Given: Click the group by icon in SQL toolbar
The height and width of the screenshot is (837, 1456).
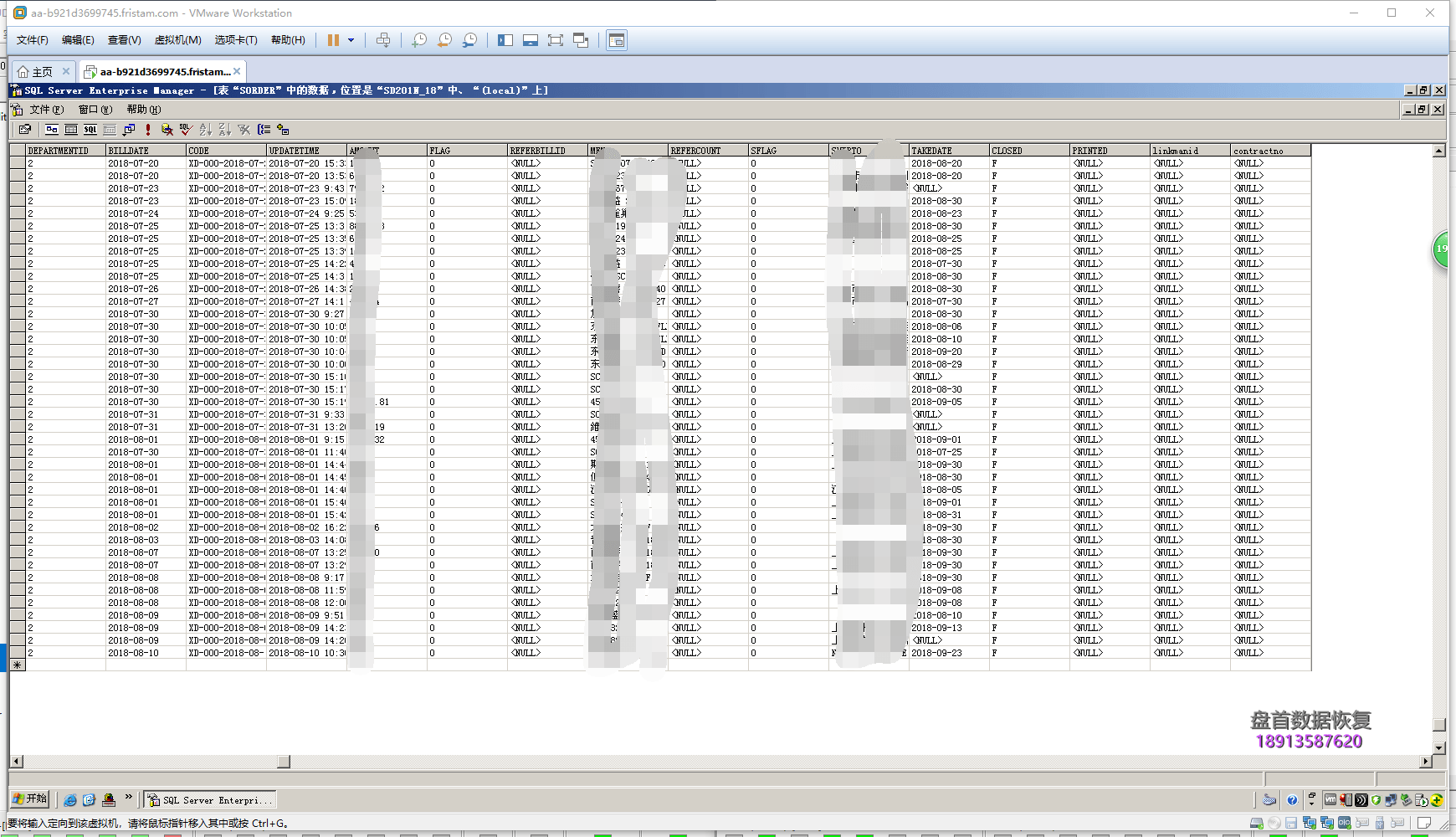Looking at the screenshot, I should pos(264,130).
